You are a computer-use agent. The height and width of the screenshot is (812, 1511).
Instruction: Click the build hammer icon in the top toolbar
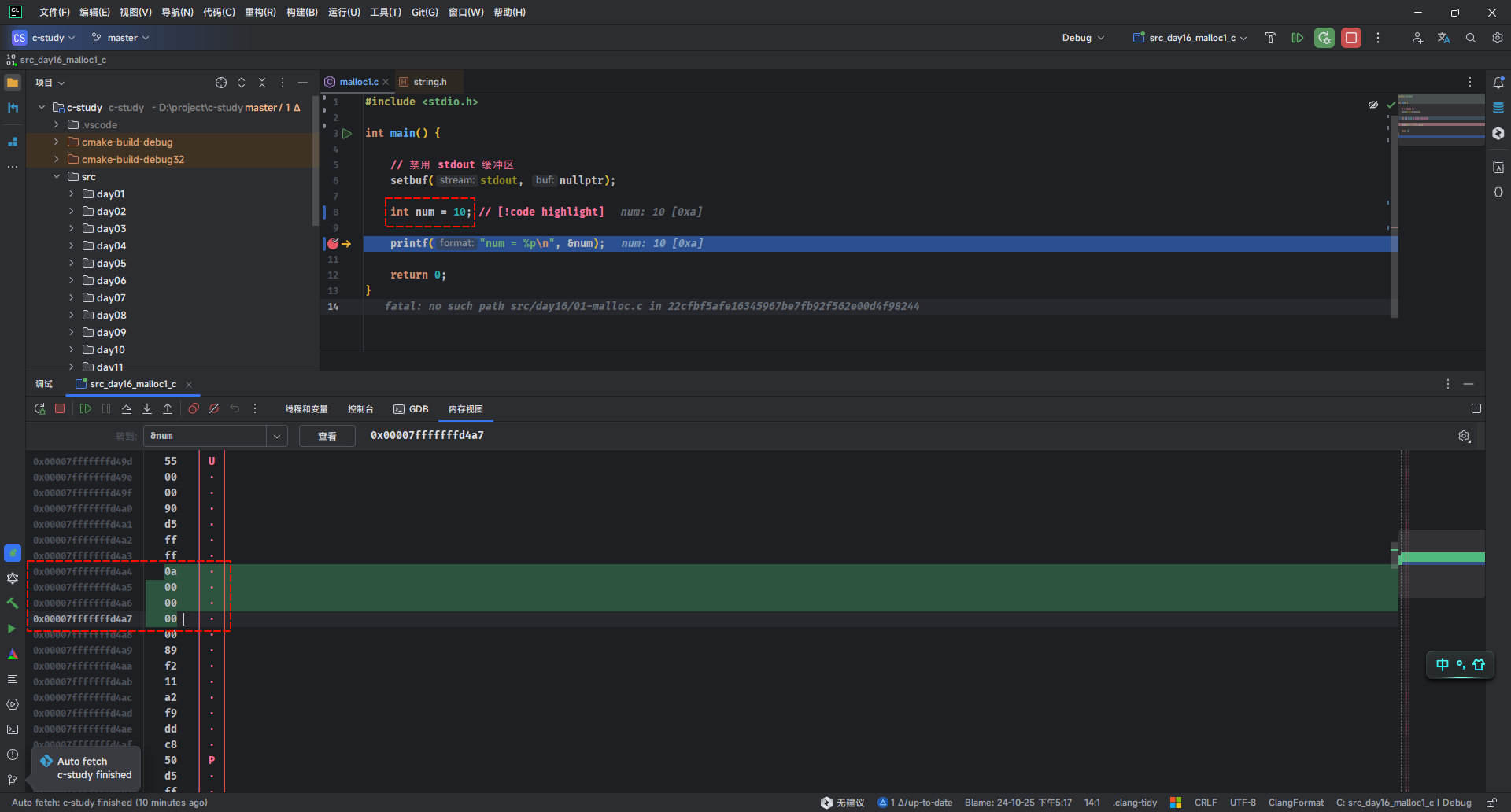1270,38
